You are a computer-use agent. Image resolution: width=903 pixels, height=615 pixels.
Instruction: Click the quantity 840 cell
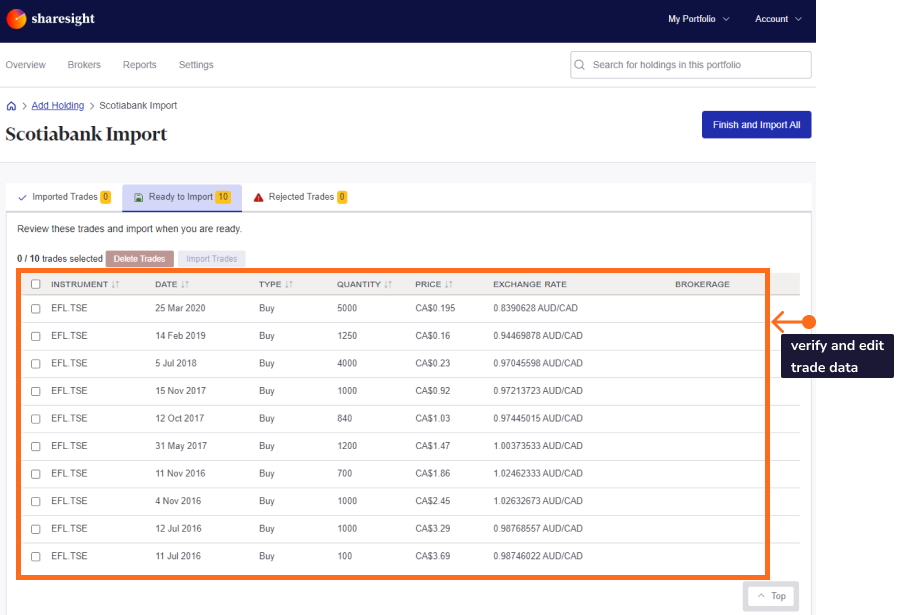pos(344,419)
